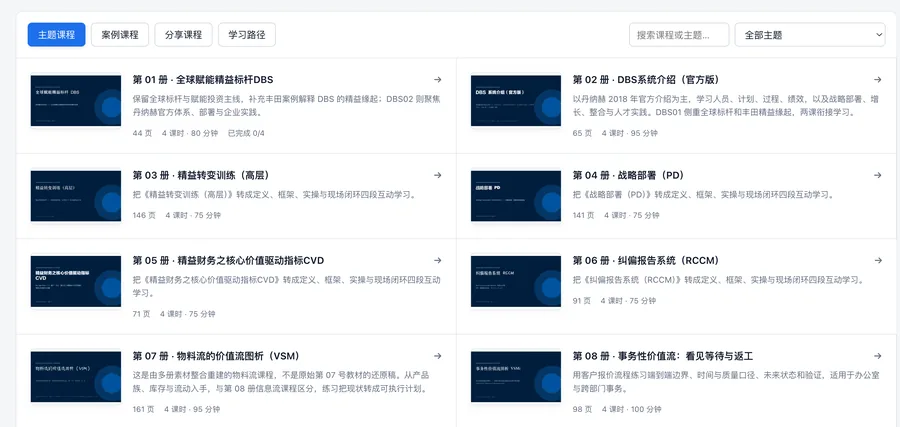Viewport: 900px width, 427px height.
Task: Click 第 01 册 description starting 保留全球标杆
Action: [286, 106]
